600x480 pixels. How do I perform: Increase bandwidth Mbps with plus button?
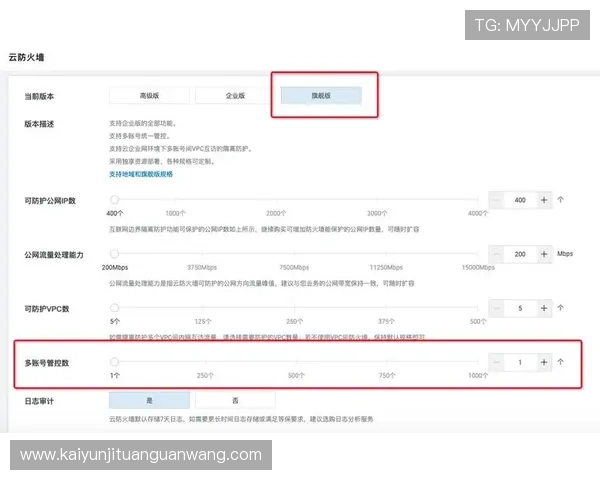point(544,254)
